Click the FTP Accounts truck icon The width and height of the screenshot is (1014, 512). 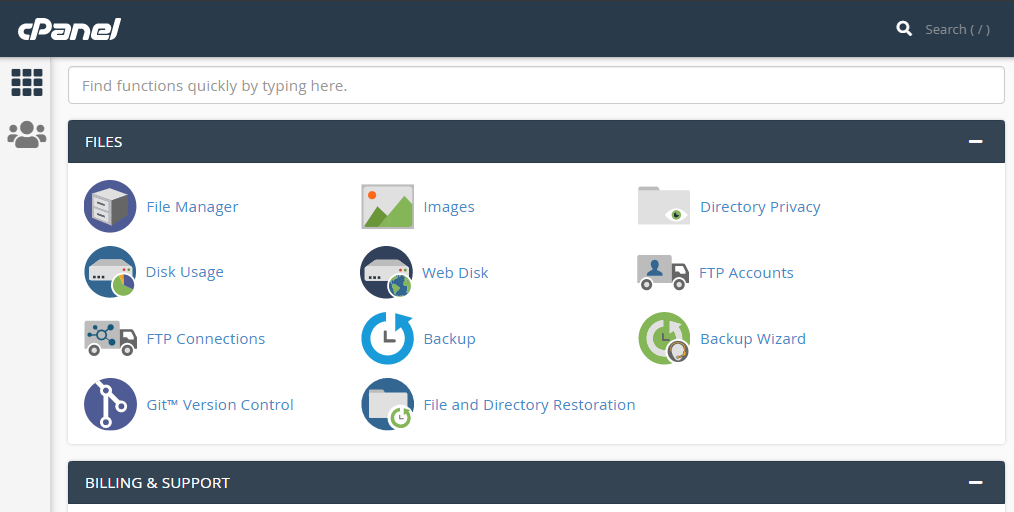(663, 272)
